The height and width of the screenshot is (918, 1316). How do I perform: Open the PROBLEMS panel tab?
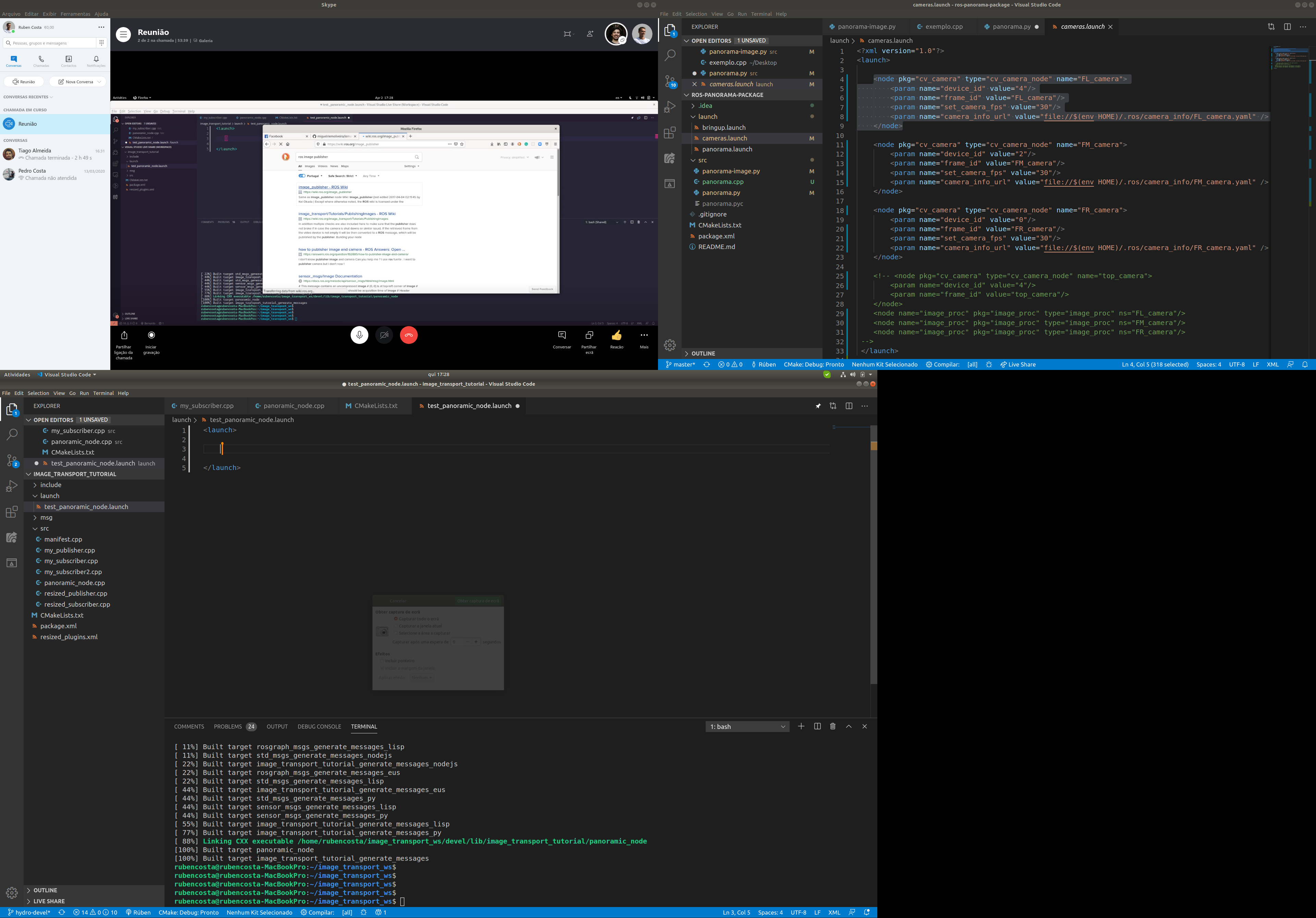tap(228, 727)
